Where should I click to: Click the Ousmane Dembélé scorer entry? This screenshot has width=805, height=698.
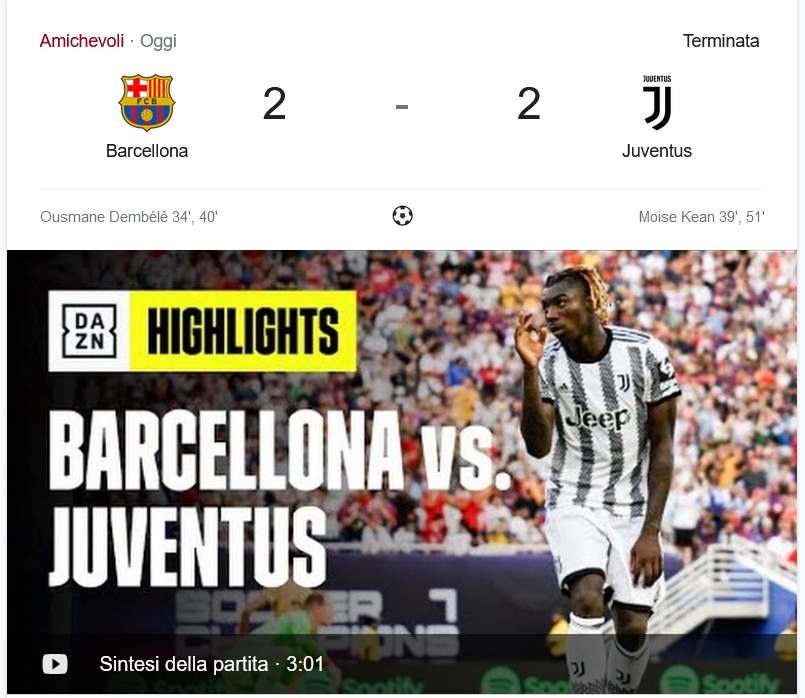click(129, 217)
